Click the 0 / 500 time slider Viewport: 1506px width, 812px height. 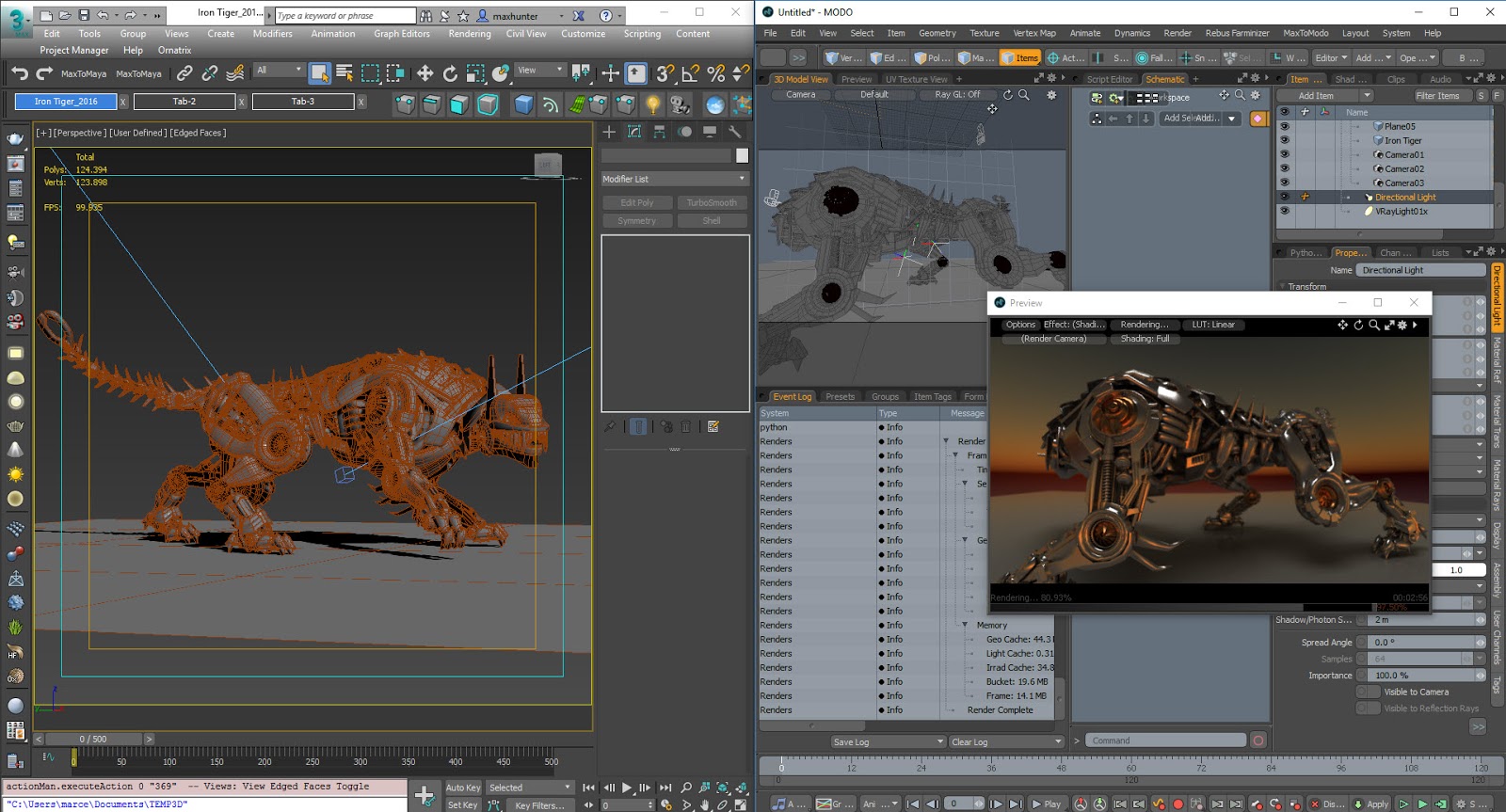[x=93, y=739]
